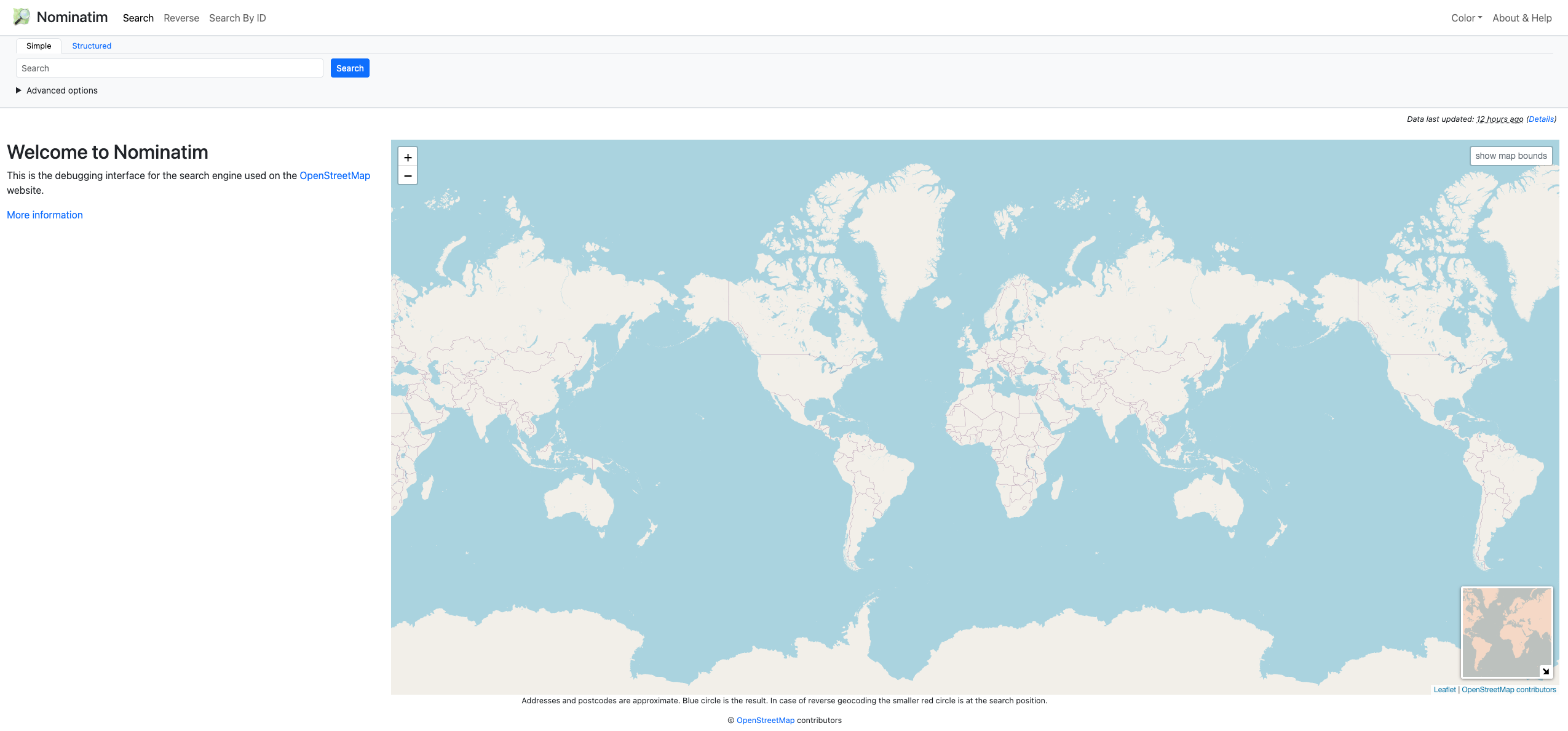The width and height of the screenshot is (1568, 731).
Task: Zoom out on the map
Action: (408, 175)
